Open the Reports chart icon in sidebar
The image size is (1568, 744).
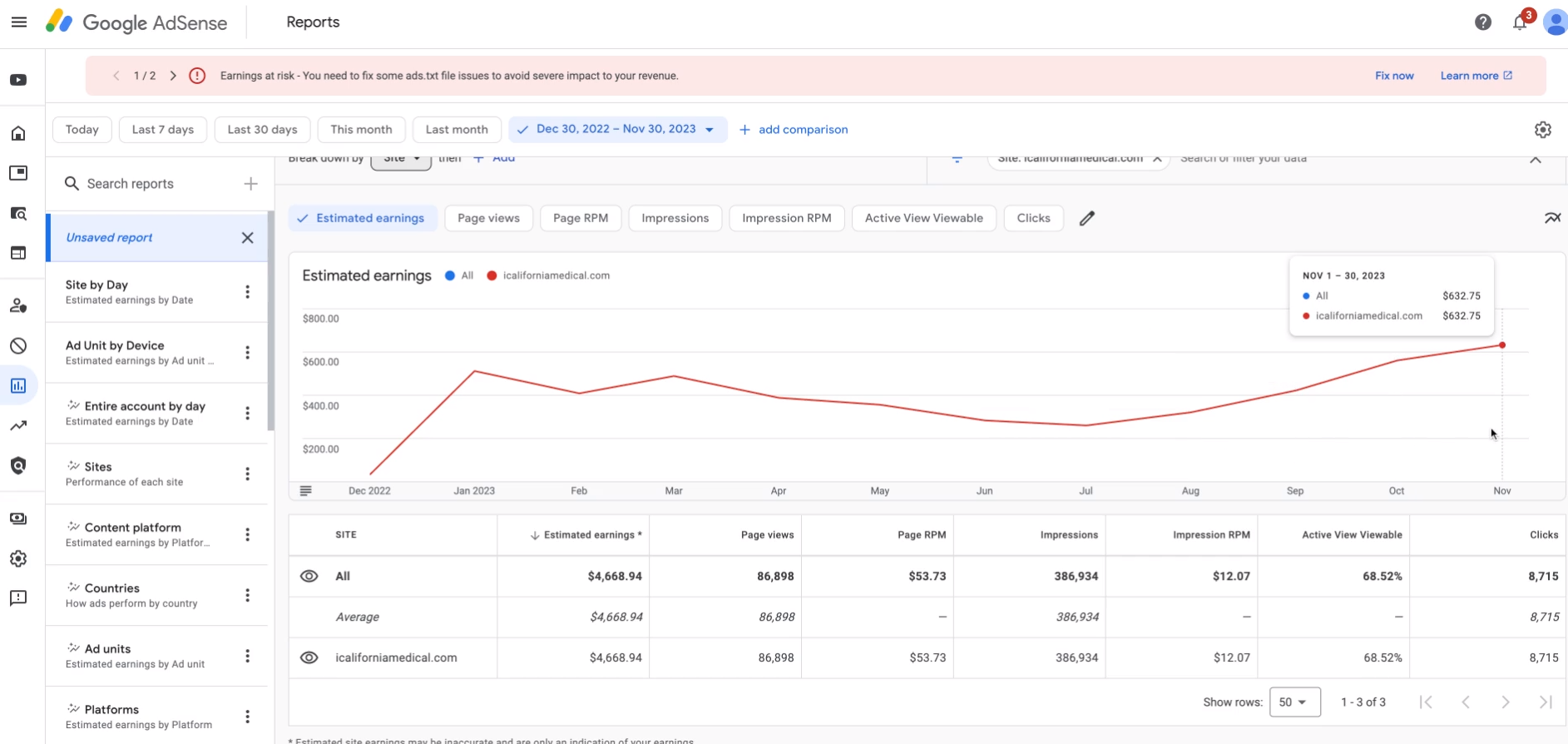click(x=18, y=385)
